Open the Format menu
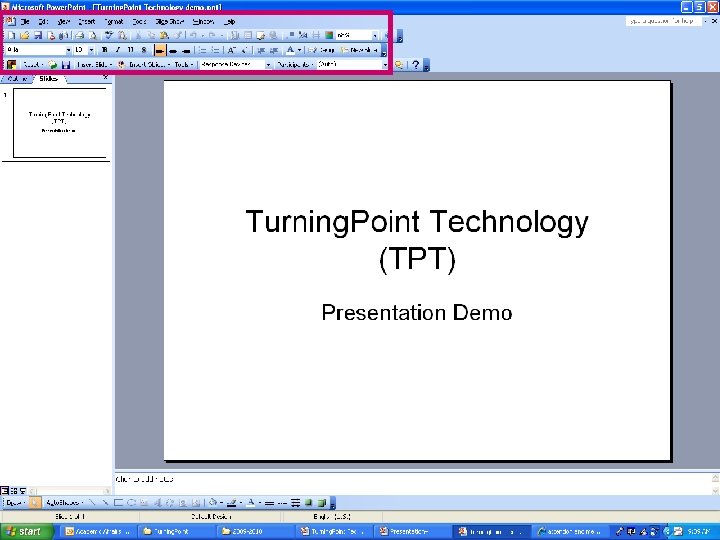The height and width of the screenshot is (540, 720). pos(113,22)
